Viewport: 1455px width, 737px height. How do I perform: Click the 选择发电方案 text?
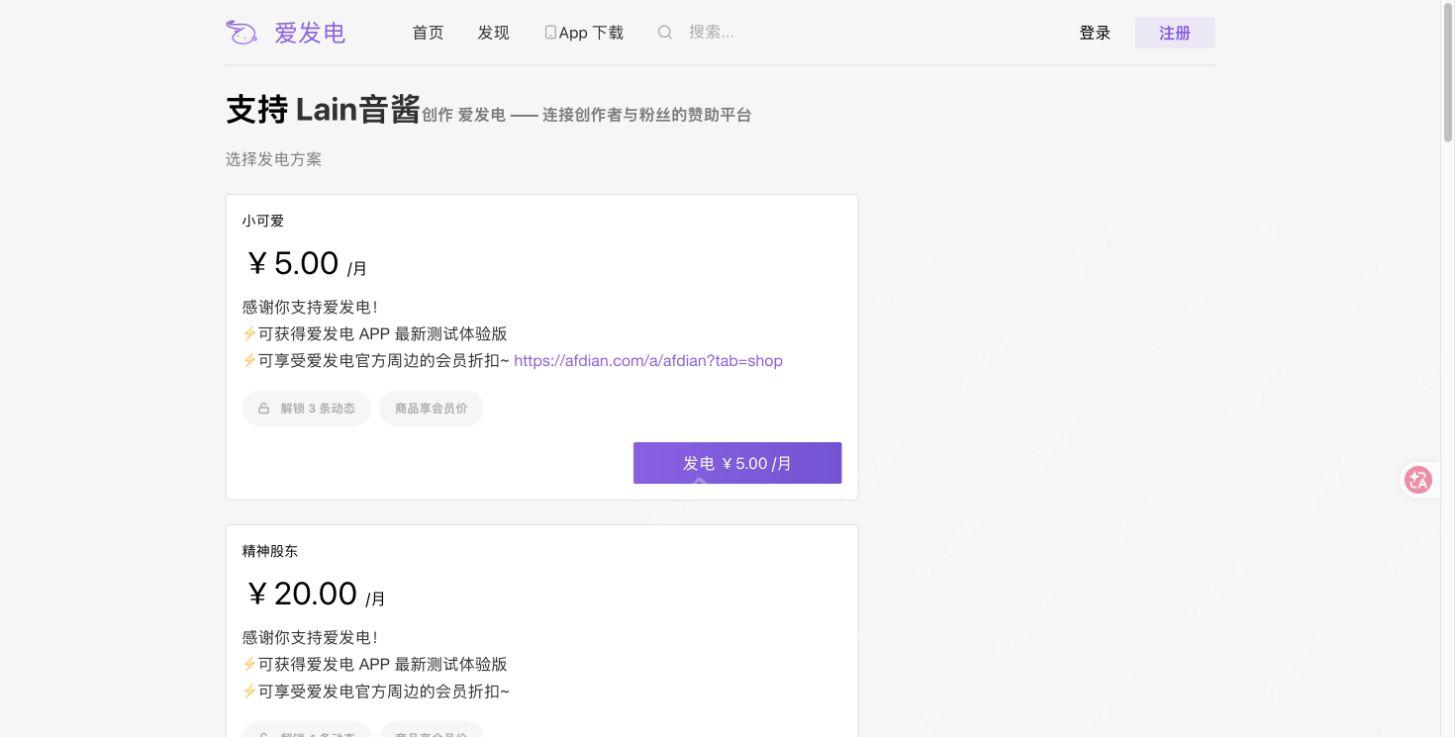[x=274, y=159]
